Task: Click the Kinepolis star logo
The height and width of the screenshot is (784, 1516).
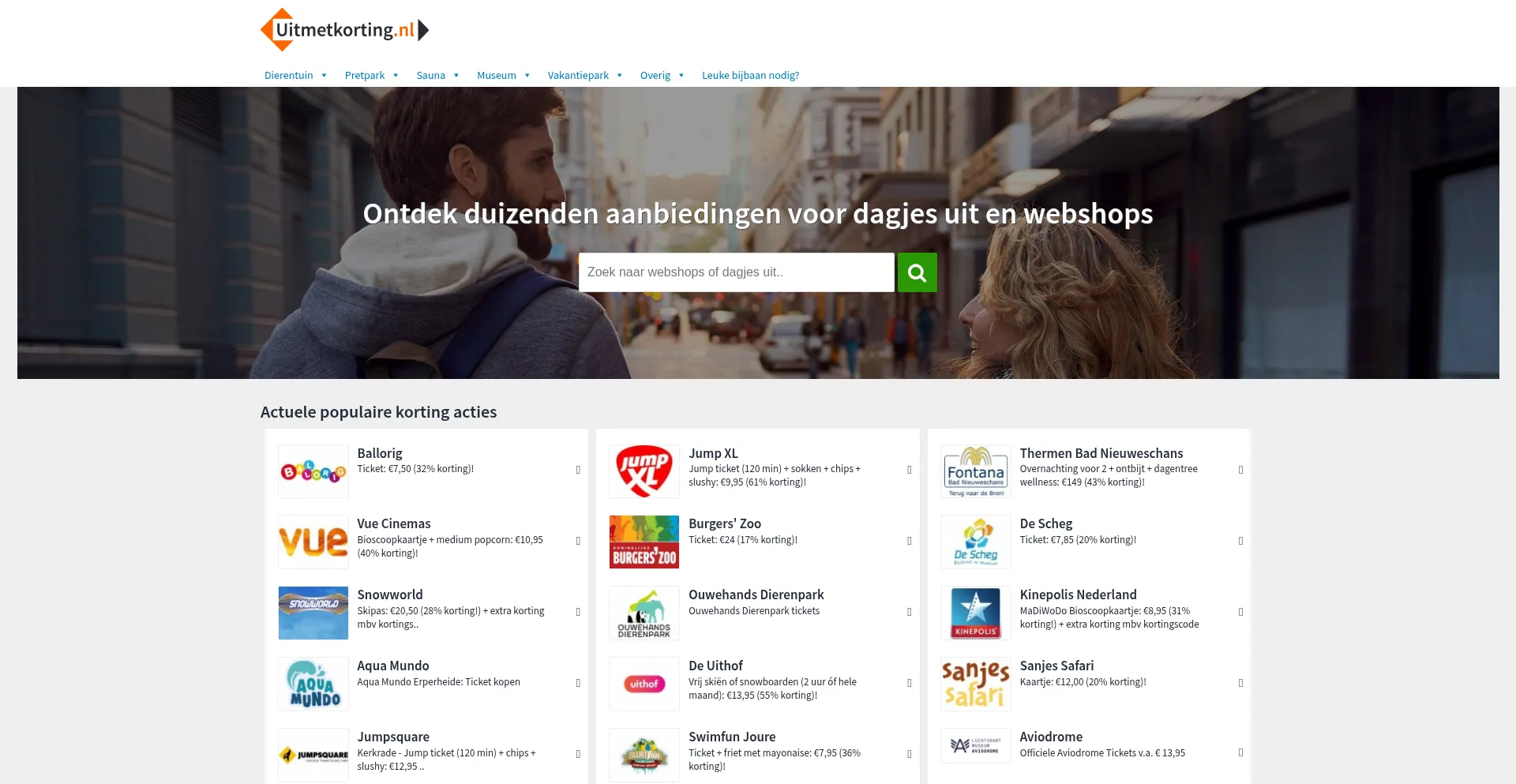Action: [976, 613]
